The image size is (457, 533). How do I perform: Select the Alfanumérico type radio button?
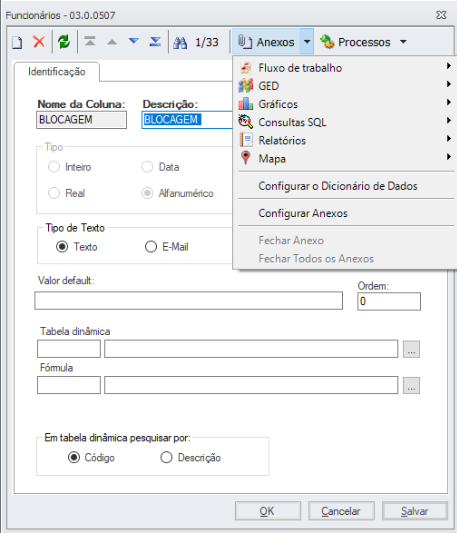tap(147, 193)
